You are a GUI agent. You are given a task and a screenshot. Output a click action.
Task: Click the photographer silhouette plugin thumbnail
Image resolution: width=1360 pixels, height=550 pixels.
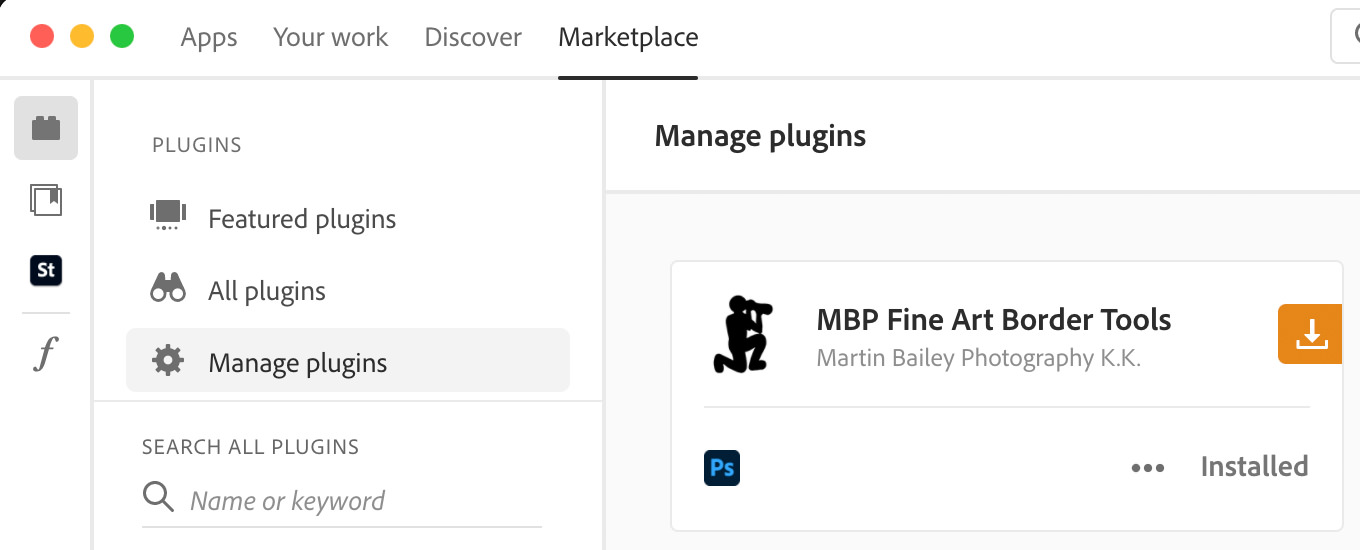[x=742, y=335]
